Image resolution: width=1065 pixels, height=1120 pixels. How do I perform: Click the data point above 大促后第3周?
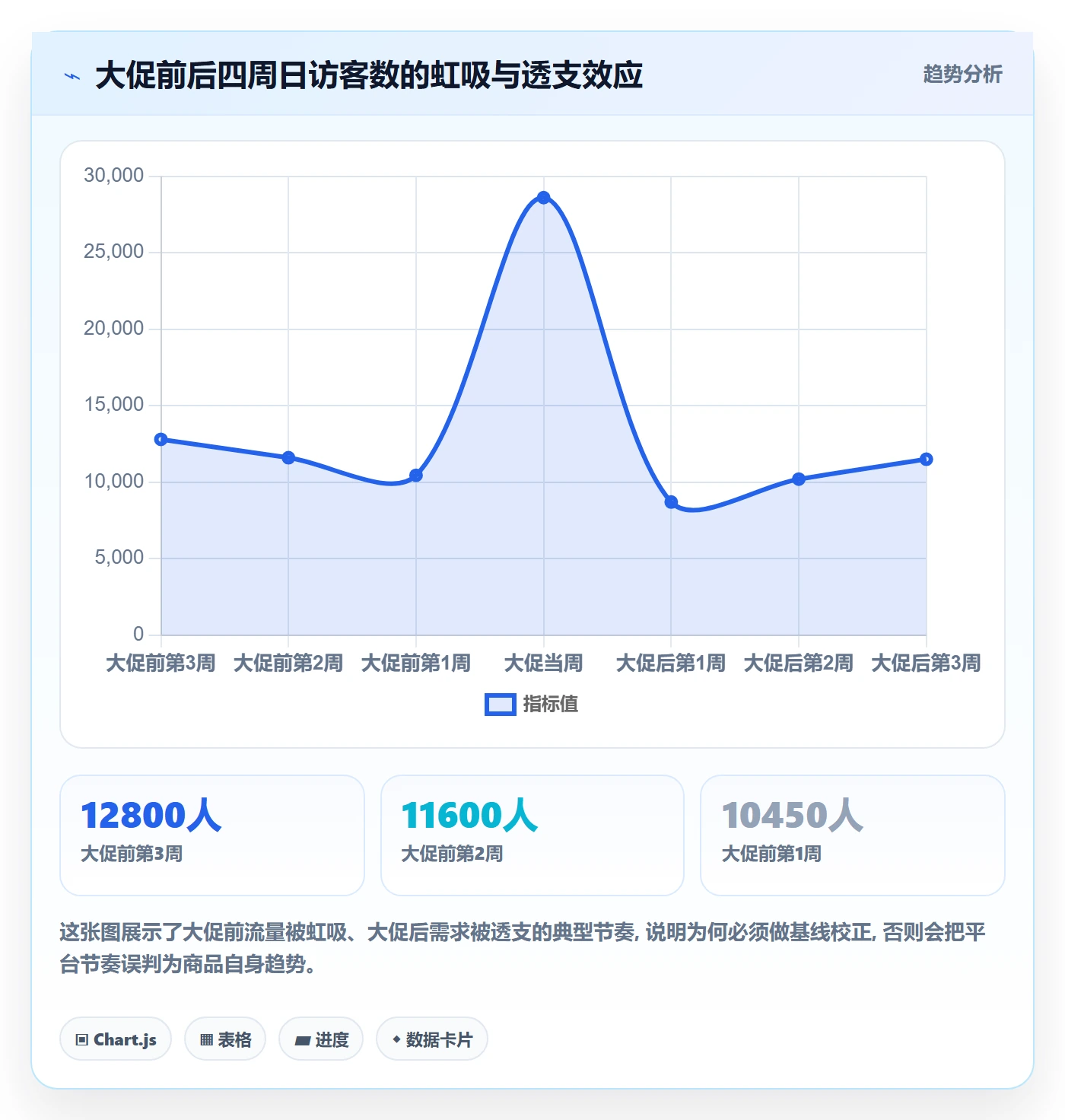pos(926,459)
